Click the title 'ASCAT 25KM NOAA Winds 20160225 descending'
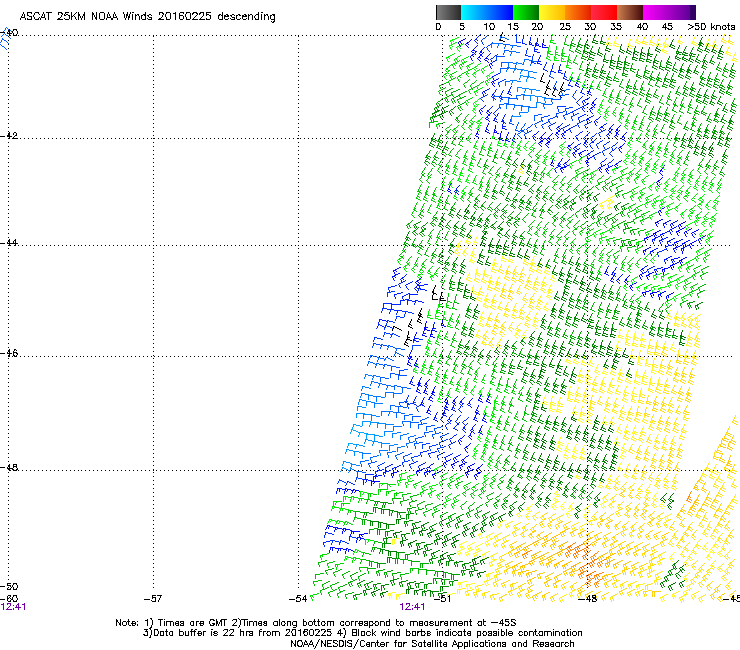Viewport: 740px width, 650px height. pos(148,17)
